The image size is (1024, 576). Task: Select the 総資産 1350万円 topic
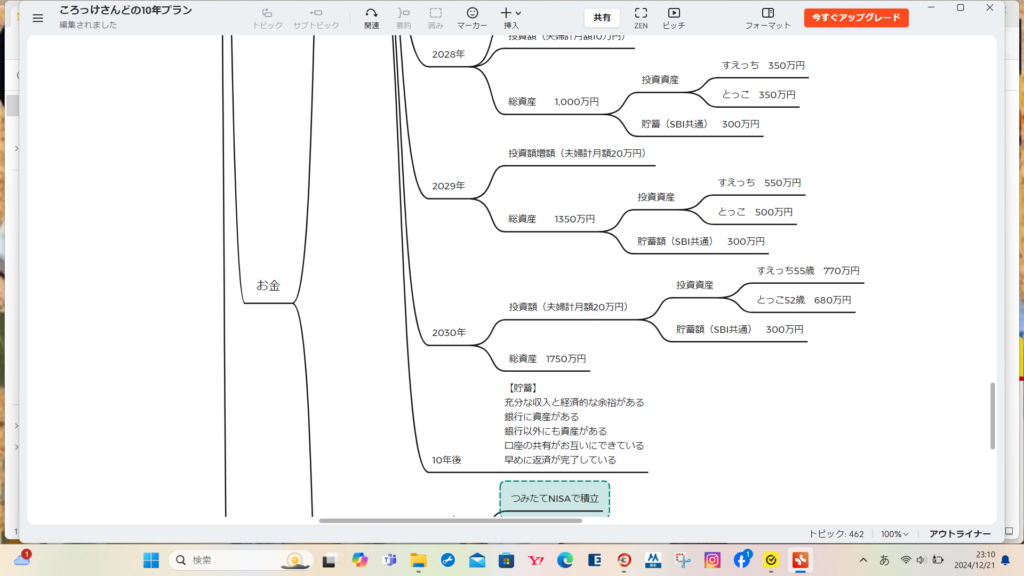pos(551,219)
